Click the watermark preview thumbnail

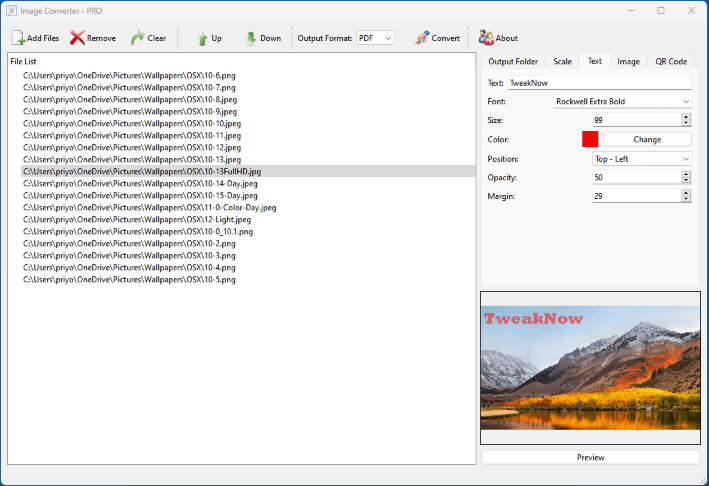(x=591, y=368)
